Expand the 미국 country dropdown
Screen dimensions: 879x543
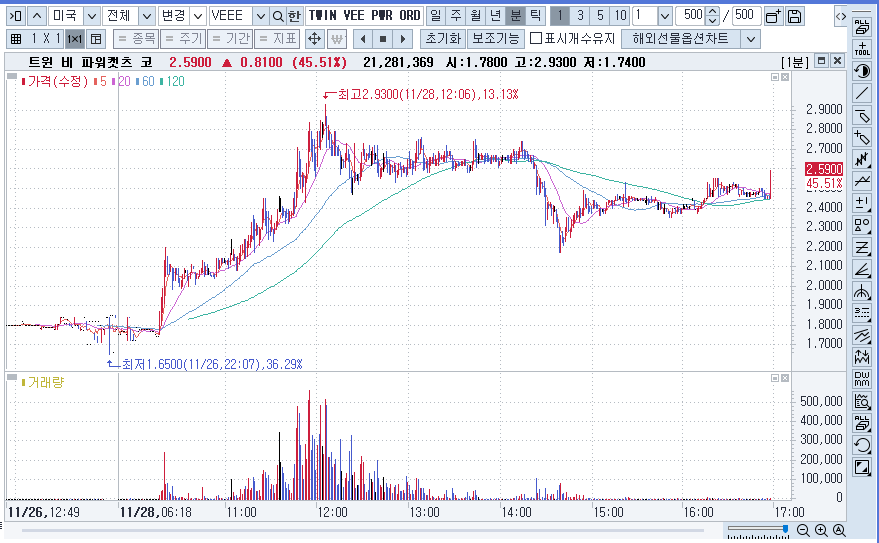pos(91,16)
